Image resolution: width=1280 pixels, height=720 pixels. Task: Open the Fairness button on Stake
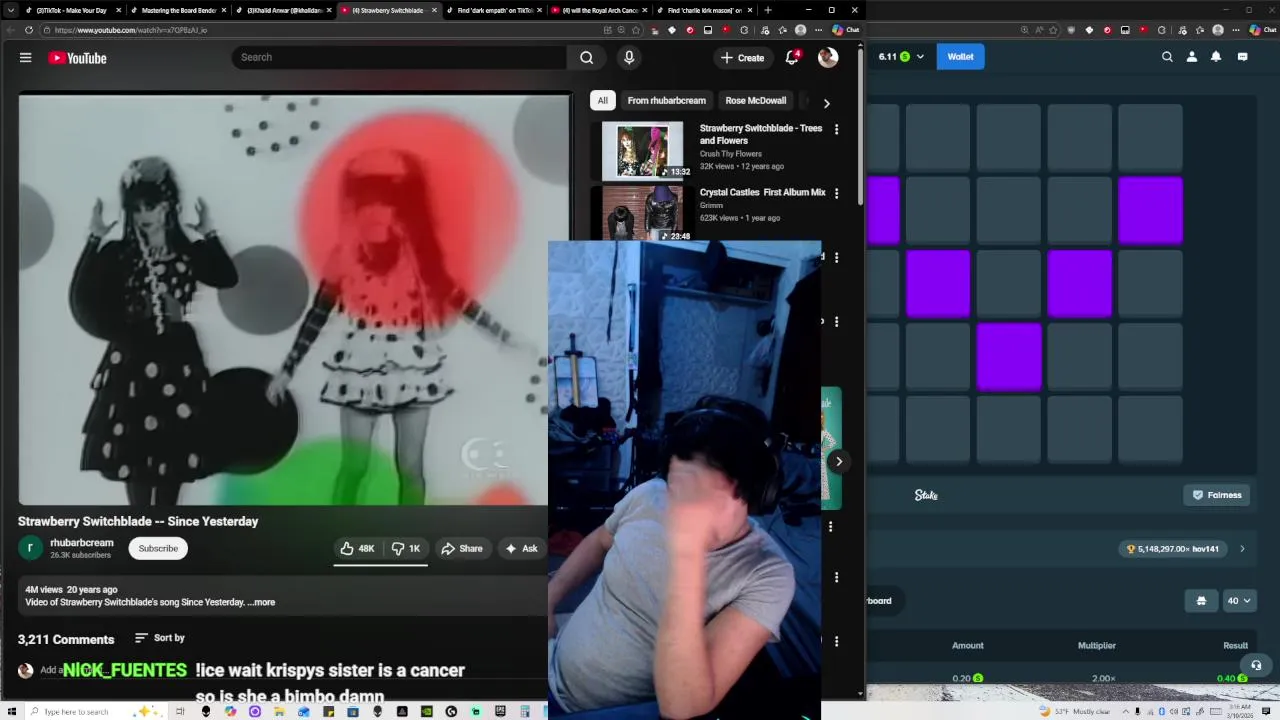(x=1217, y=495)
